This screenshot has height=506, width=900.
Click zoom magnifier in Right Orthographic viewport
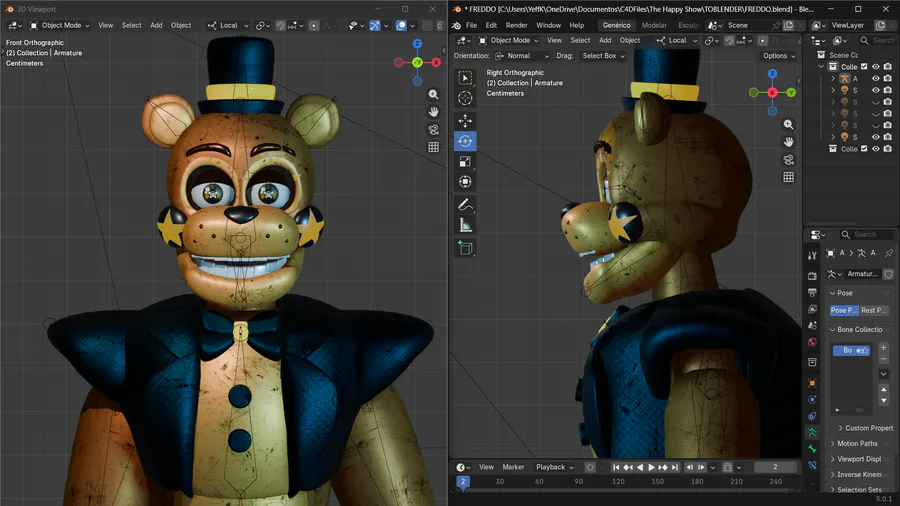[x=789, y=124]
